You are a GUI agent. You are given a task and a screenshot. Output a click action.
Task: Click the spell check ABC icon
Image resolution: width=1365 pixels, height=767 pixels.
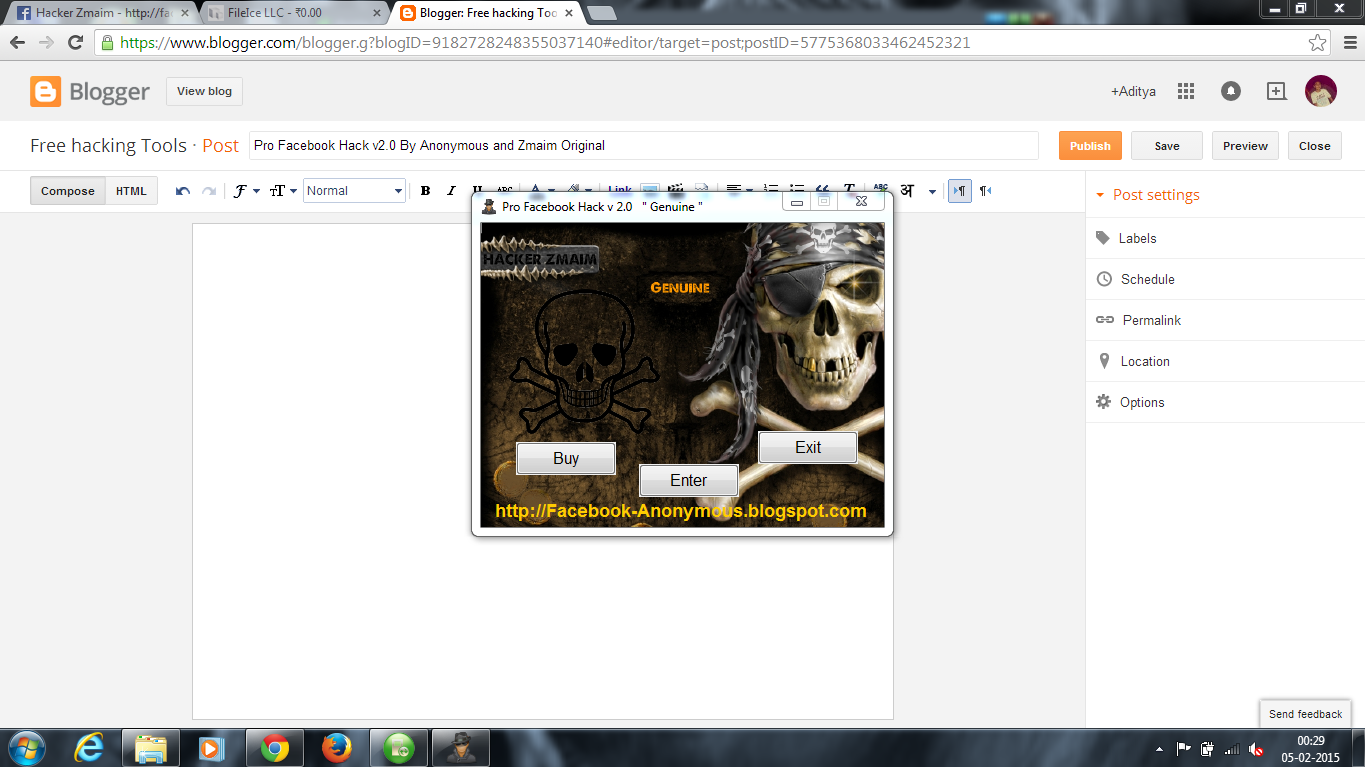pyautogui.click(x=880, y=189)
